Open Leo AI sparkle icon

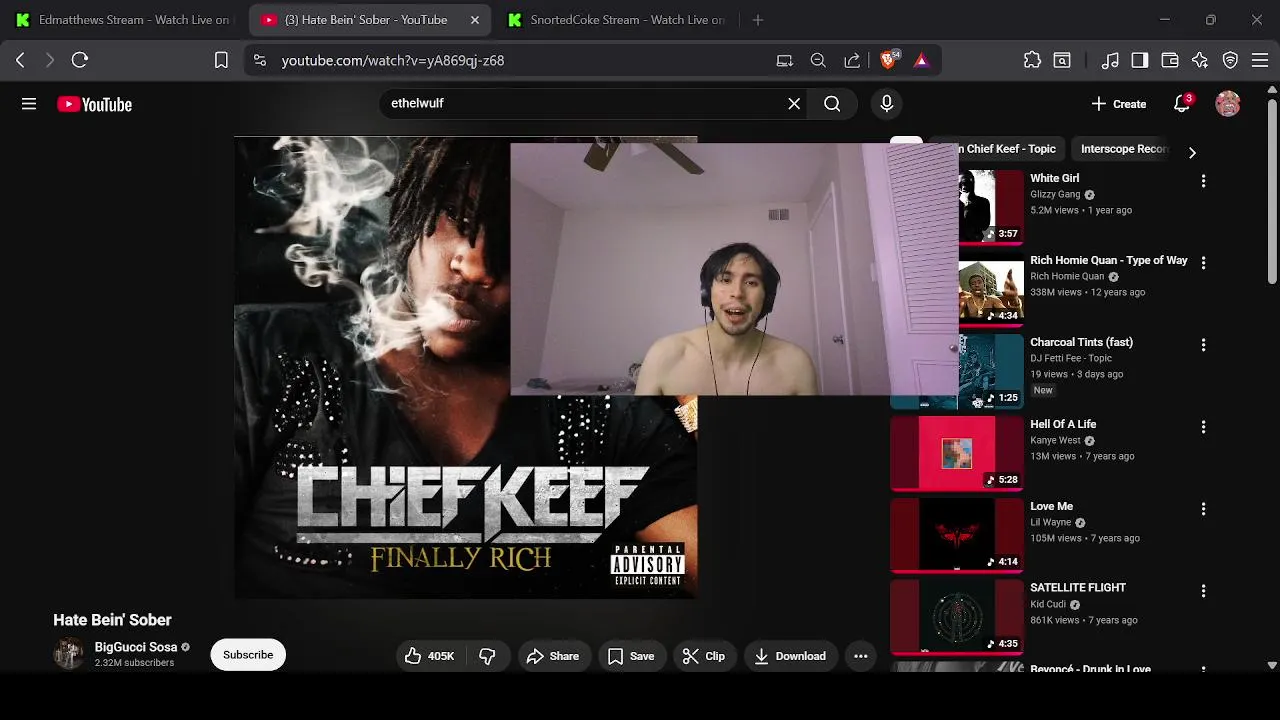1200,60
